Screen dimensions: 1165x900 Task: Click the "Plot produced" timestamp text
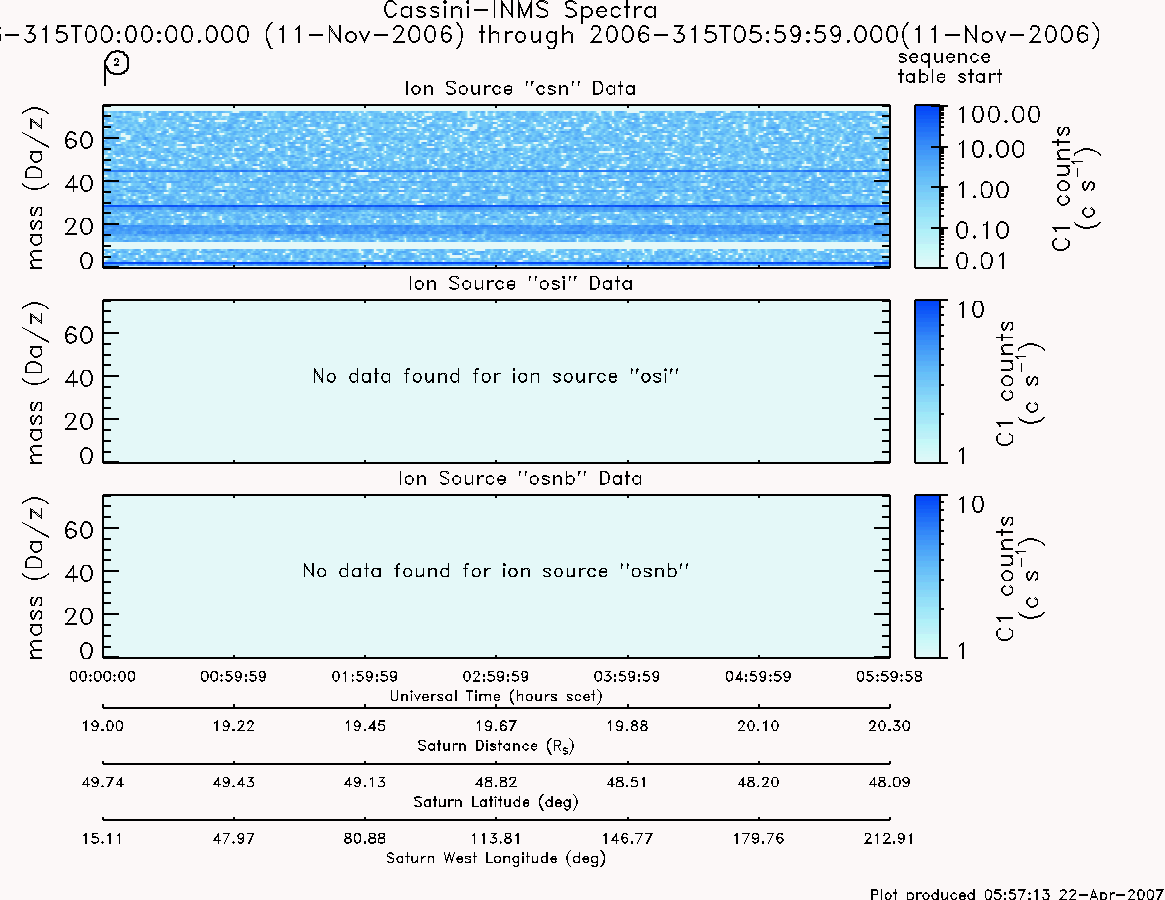click(x=1016, y=893)
